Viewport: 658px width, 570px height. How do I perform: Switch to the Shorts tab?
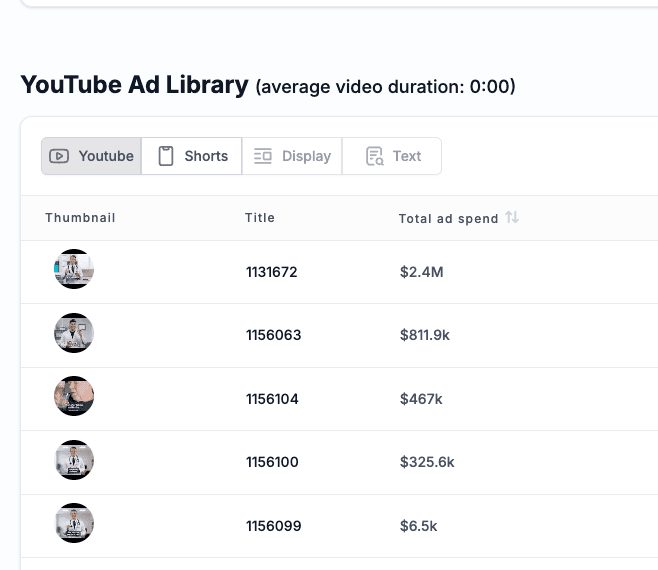(x=192, y=156)
